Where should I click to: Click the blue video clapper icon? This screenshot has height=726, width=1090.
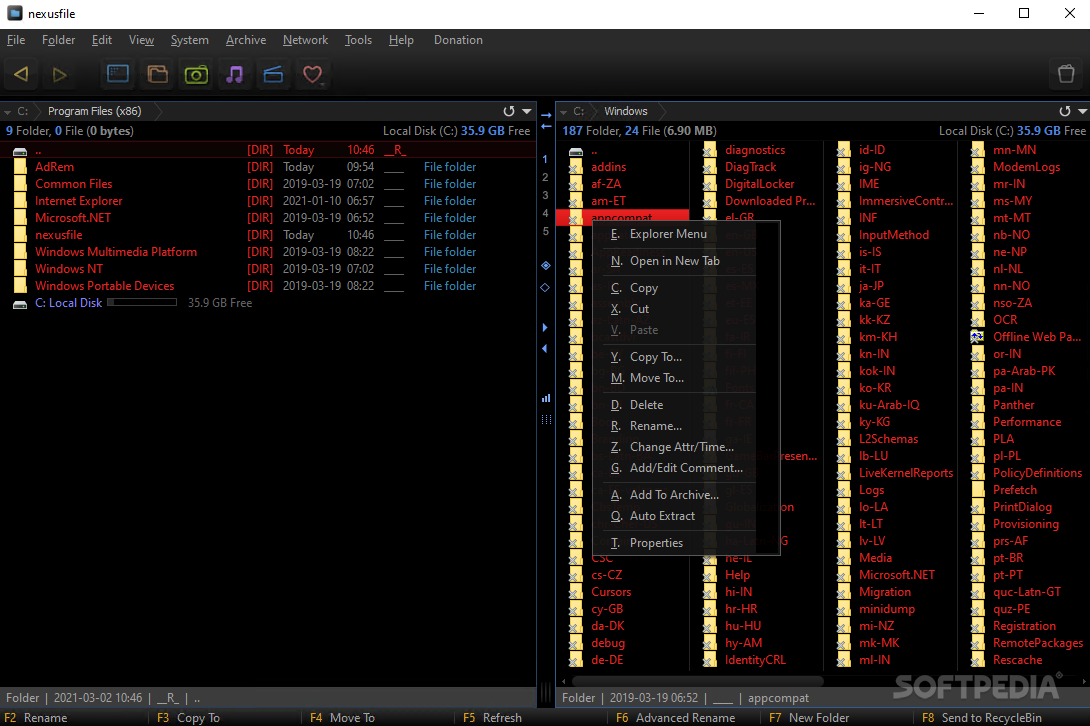[x=273, y=74]
